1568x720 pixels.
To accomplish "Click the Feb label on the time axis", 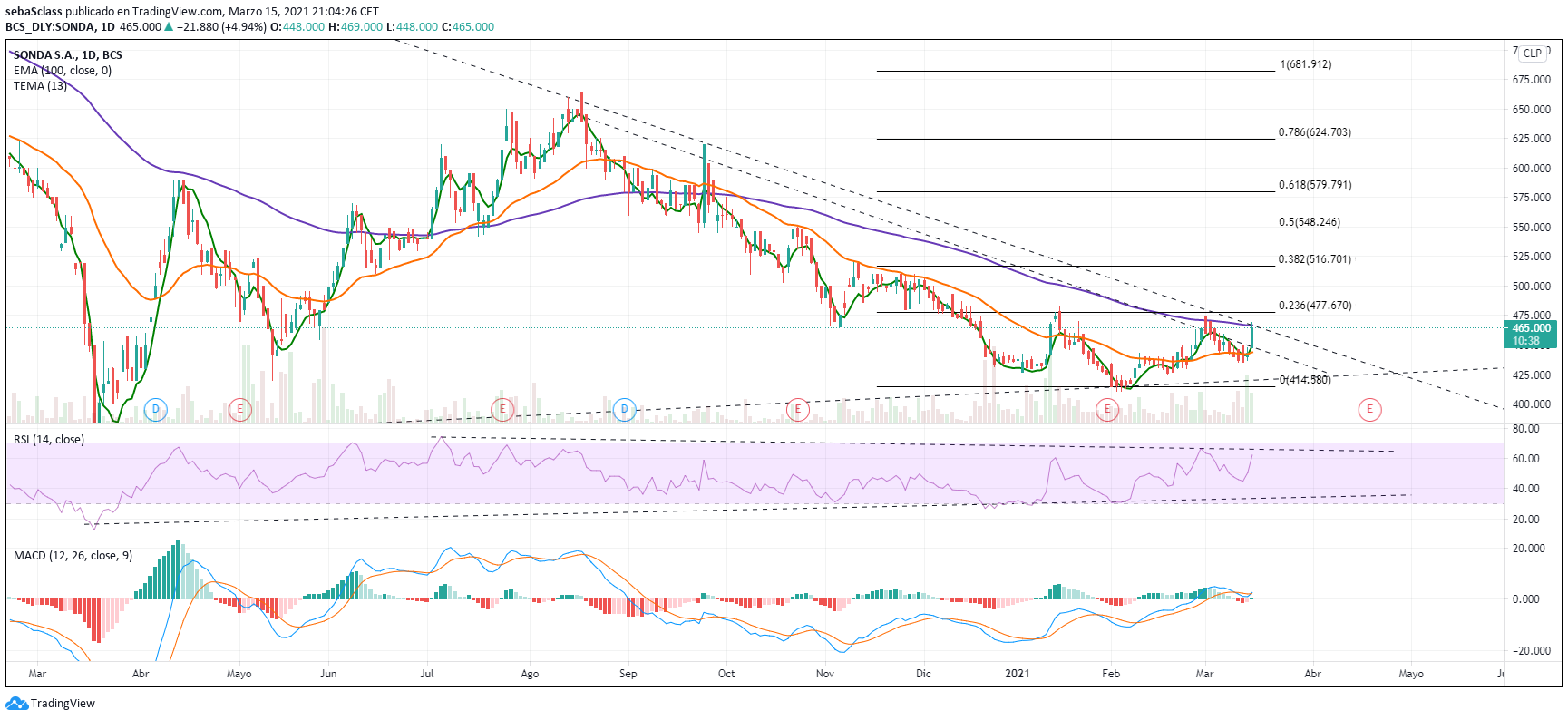I will point(1111,674).
